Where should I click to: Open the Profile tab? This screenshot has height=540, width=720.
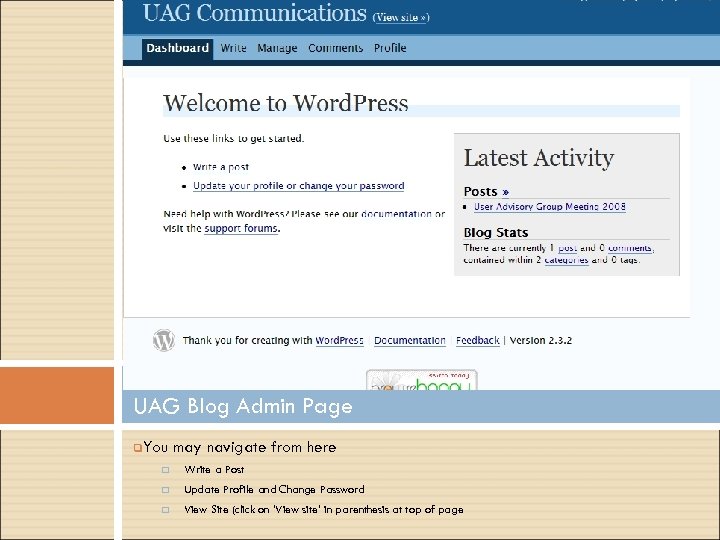click(390, 48)
